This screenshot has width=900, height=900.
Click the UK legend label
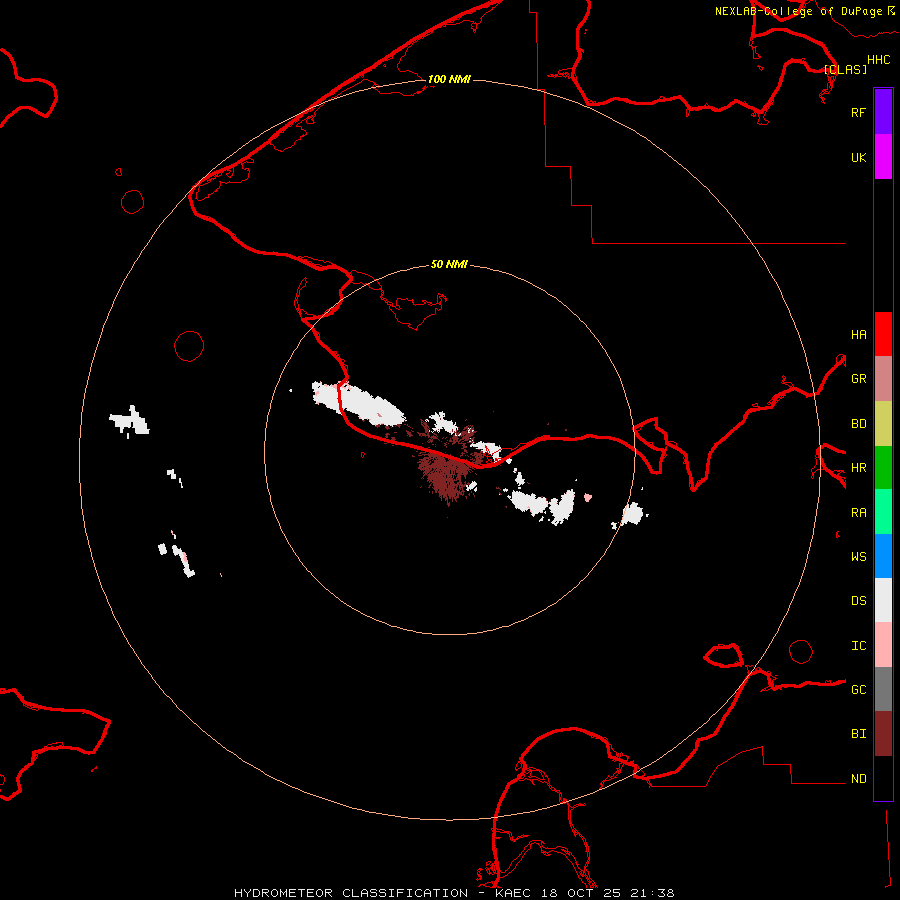[x=858, y=157]
